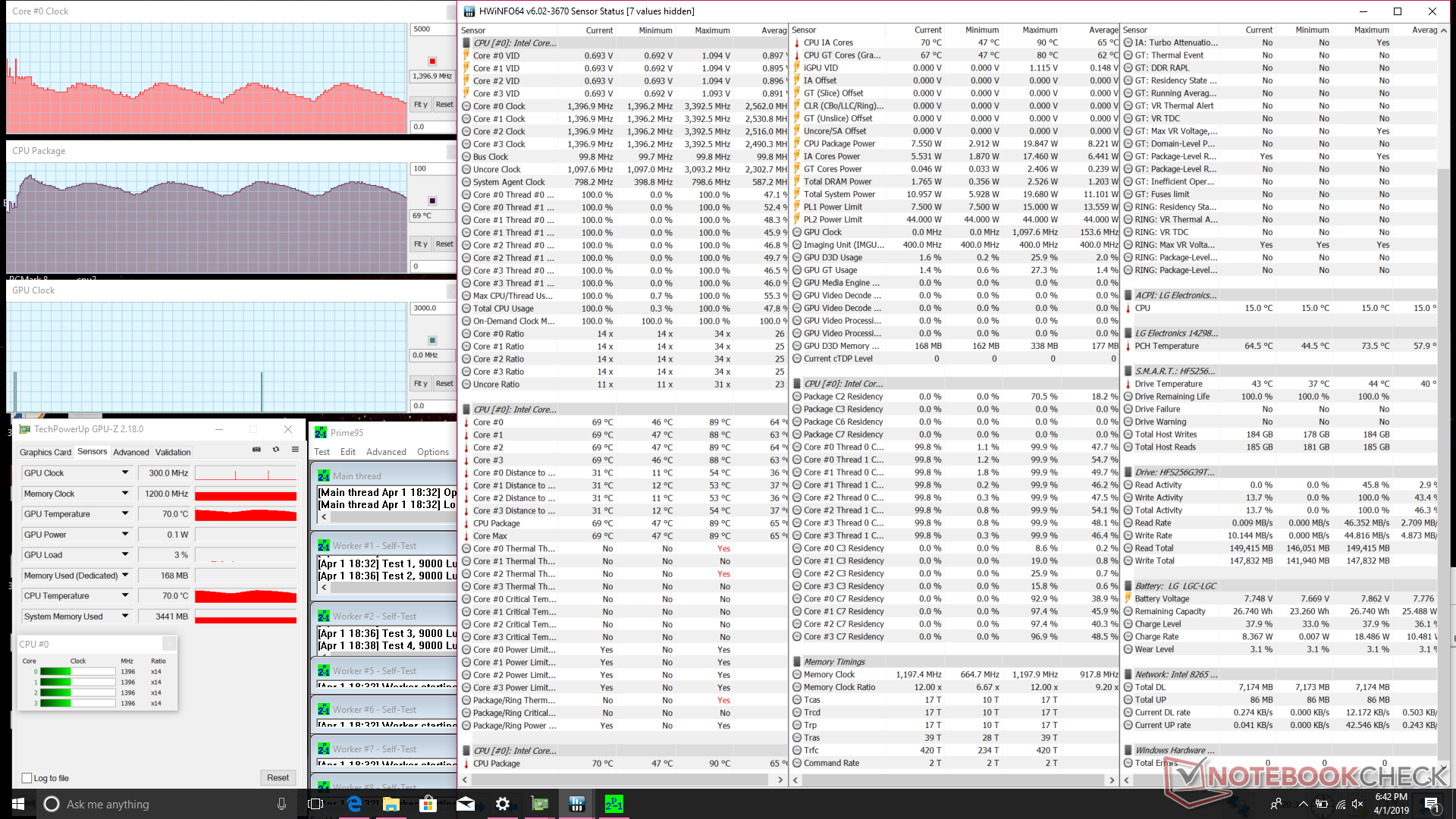Viewport: 1456px width, 819px height.
Task: Click Reset button in GPU-Z
Action: pos(278,778)
